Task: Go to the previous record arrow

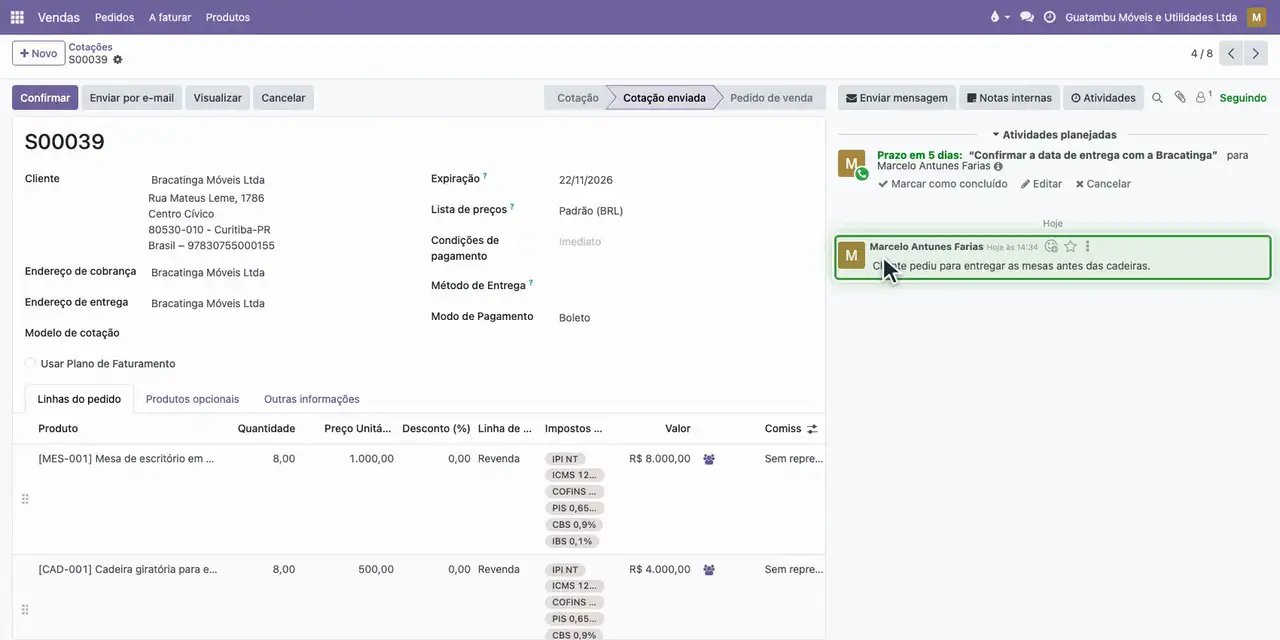Action: click(1231, 54)
